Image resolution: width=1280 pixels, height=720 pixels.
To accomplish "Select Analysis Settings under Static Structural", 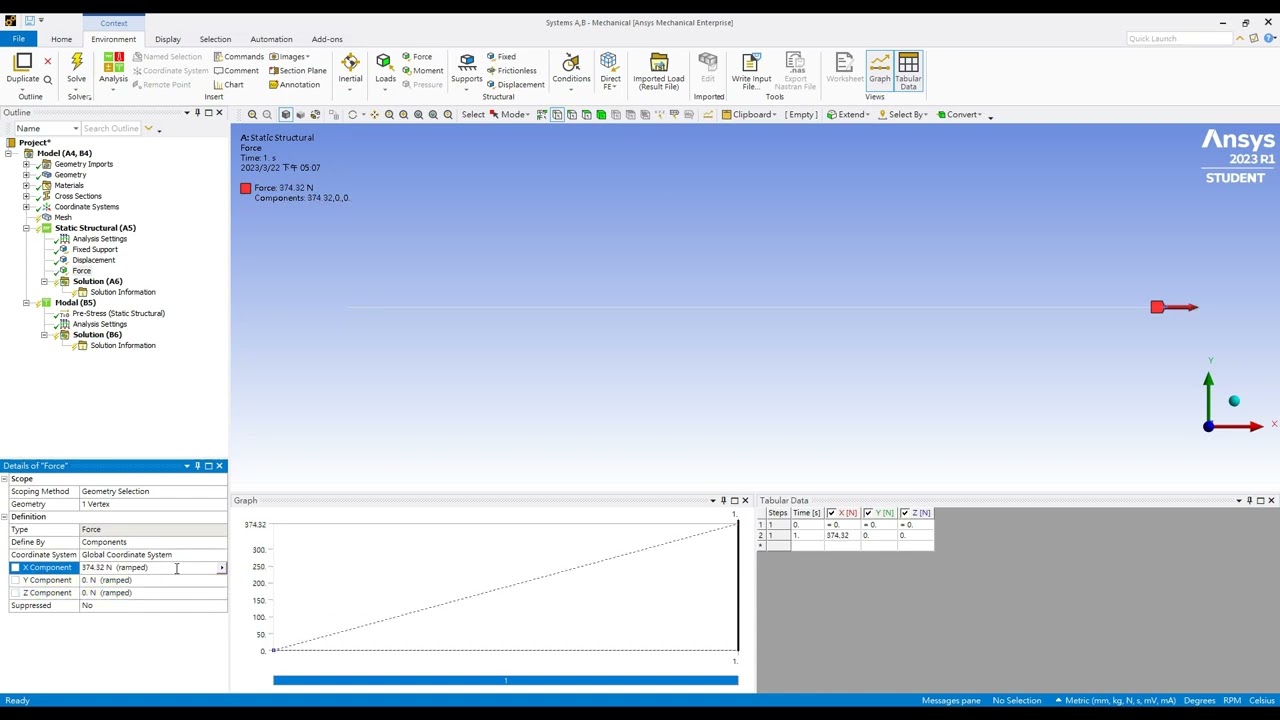I will point(100,239).
